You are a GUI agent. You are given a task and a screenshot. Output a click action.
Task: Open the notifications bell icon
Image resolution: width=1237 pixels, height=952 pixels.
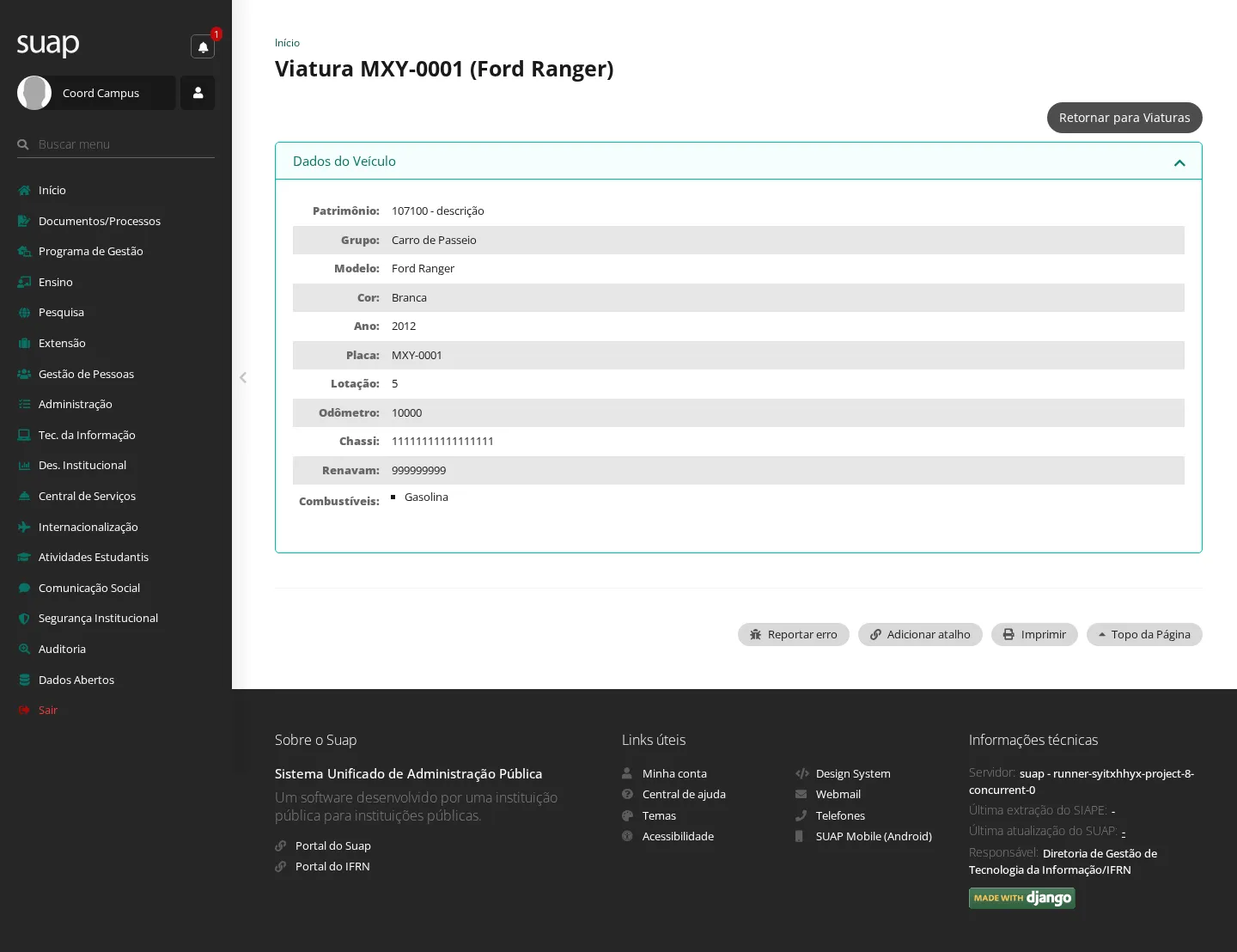coord(203,46)
